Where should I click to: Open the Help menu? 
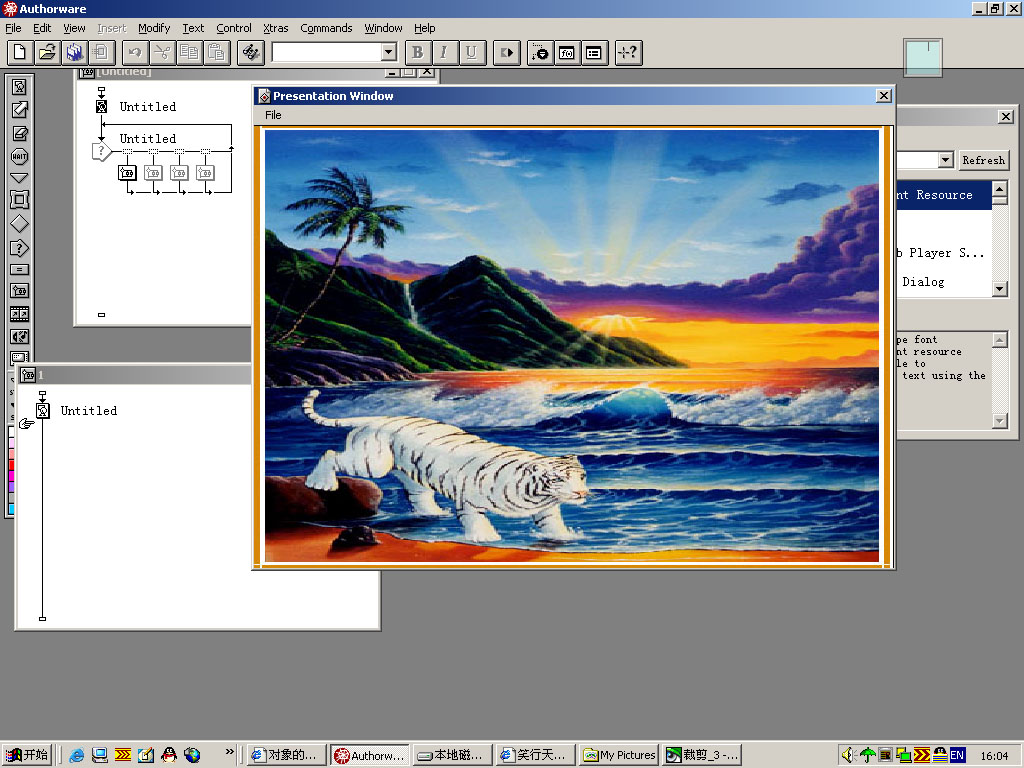(424, 28)
